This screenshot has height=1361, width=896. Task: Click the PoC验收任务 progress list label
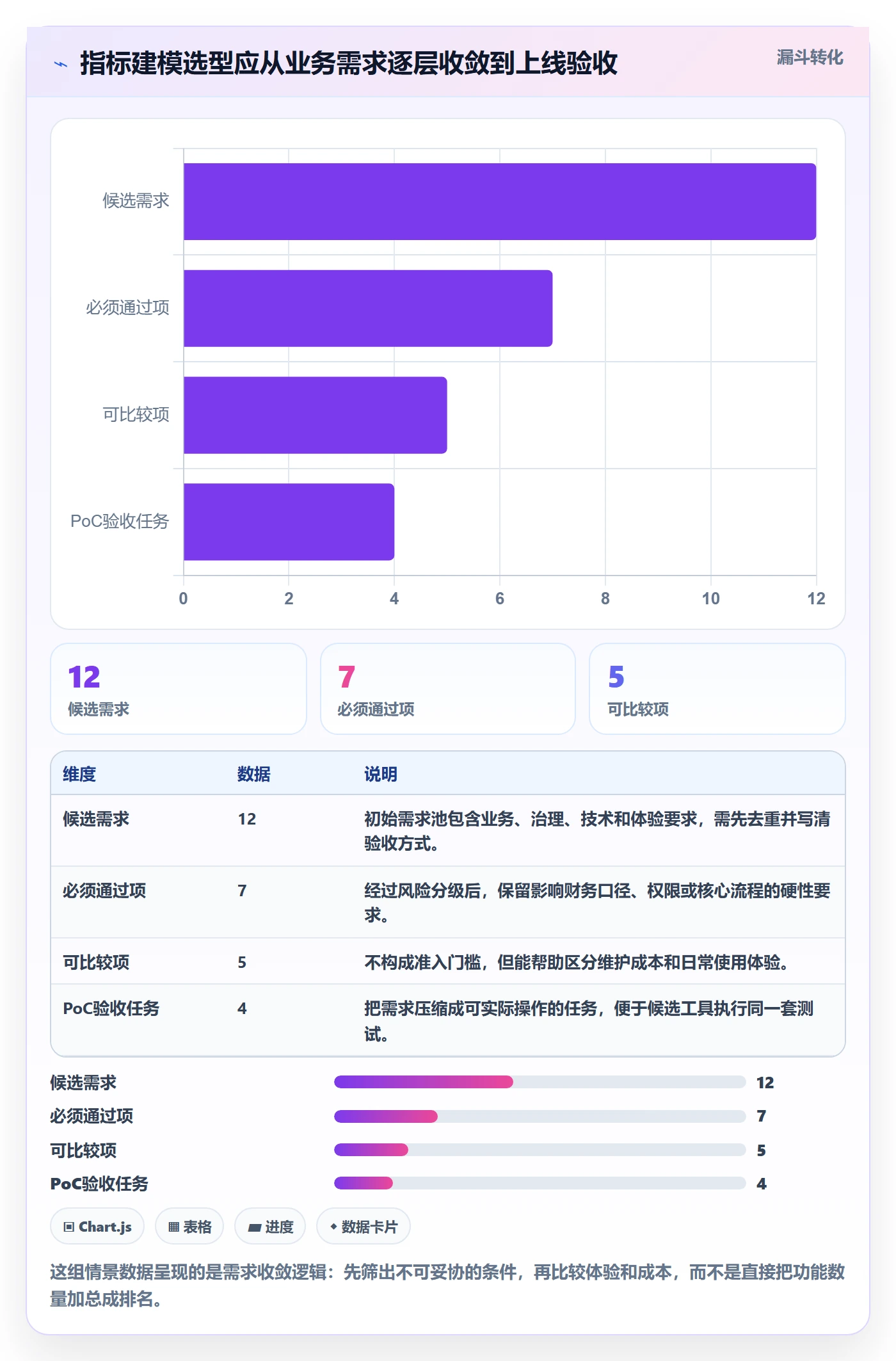click(99, 1184)
